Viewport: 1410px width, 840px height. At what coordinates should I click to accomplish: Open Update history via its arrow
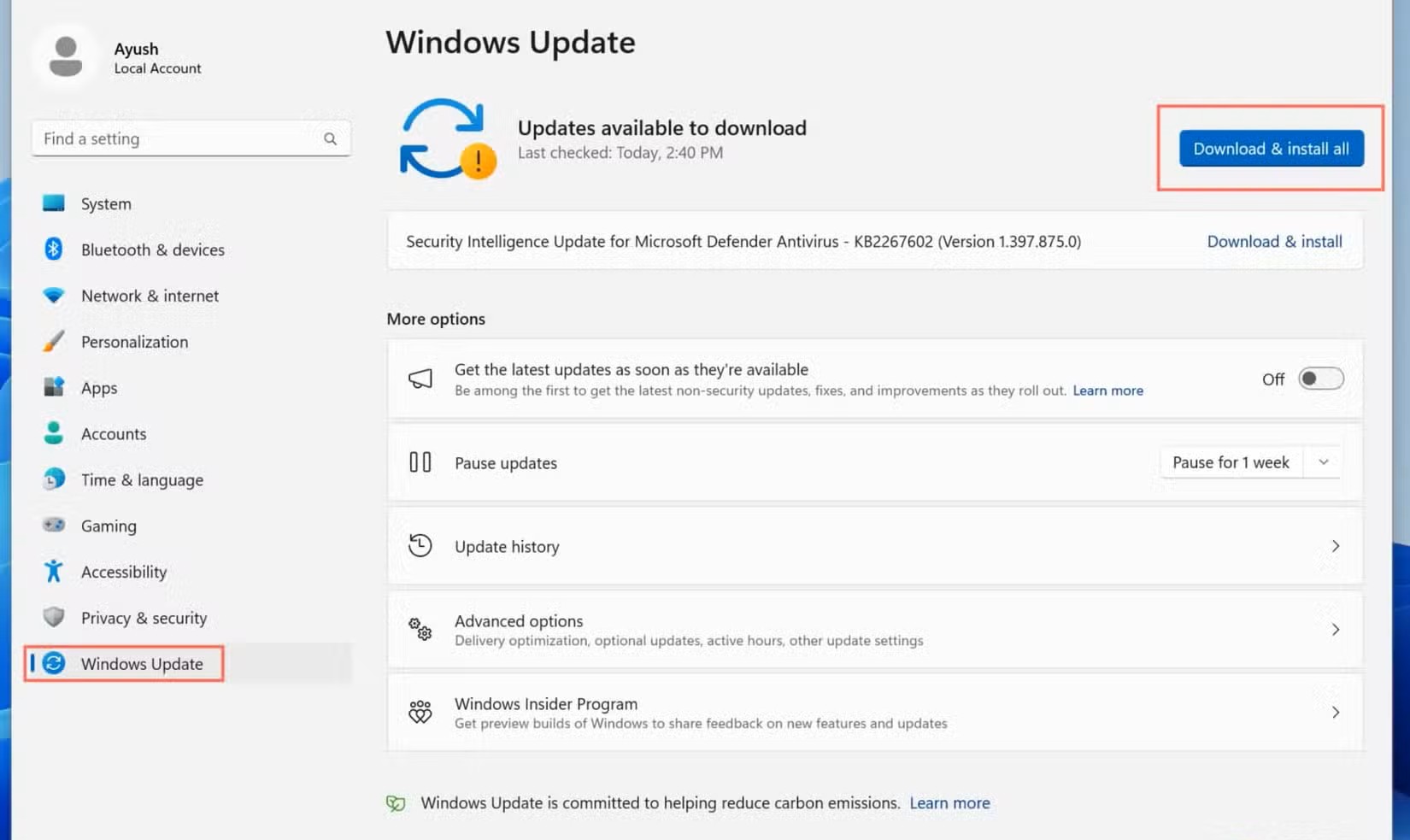1336,546
